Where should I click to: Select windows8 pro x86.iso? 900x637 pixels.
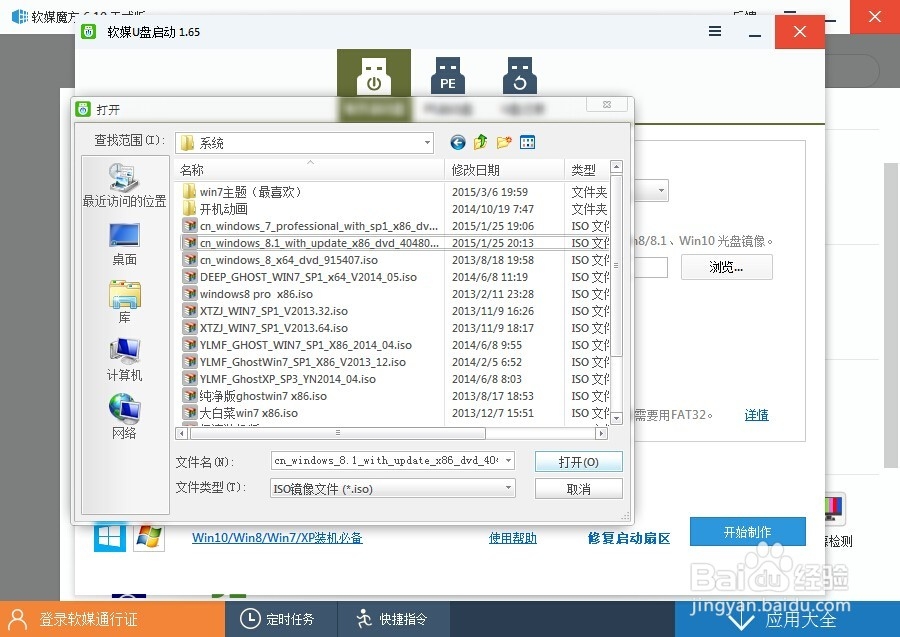coord(256,294)
